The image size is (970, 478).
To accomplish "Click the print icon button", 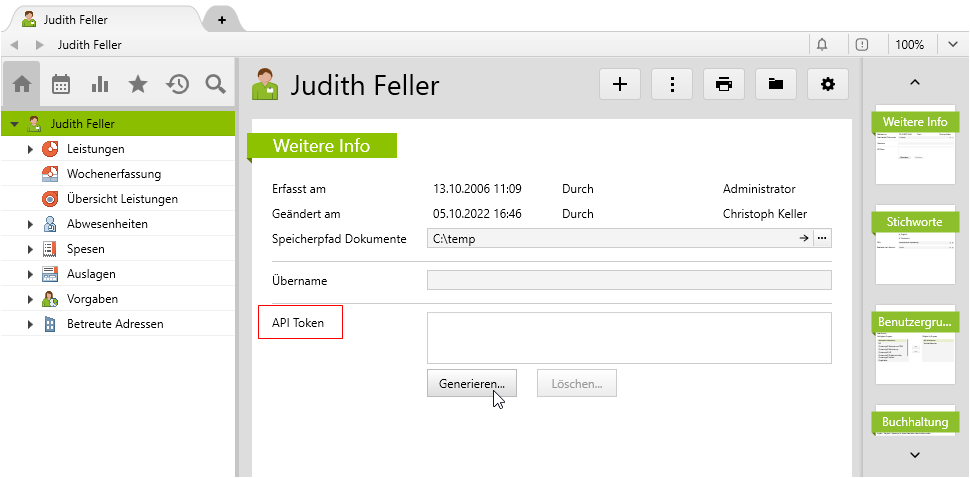I will point(724,85).
